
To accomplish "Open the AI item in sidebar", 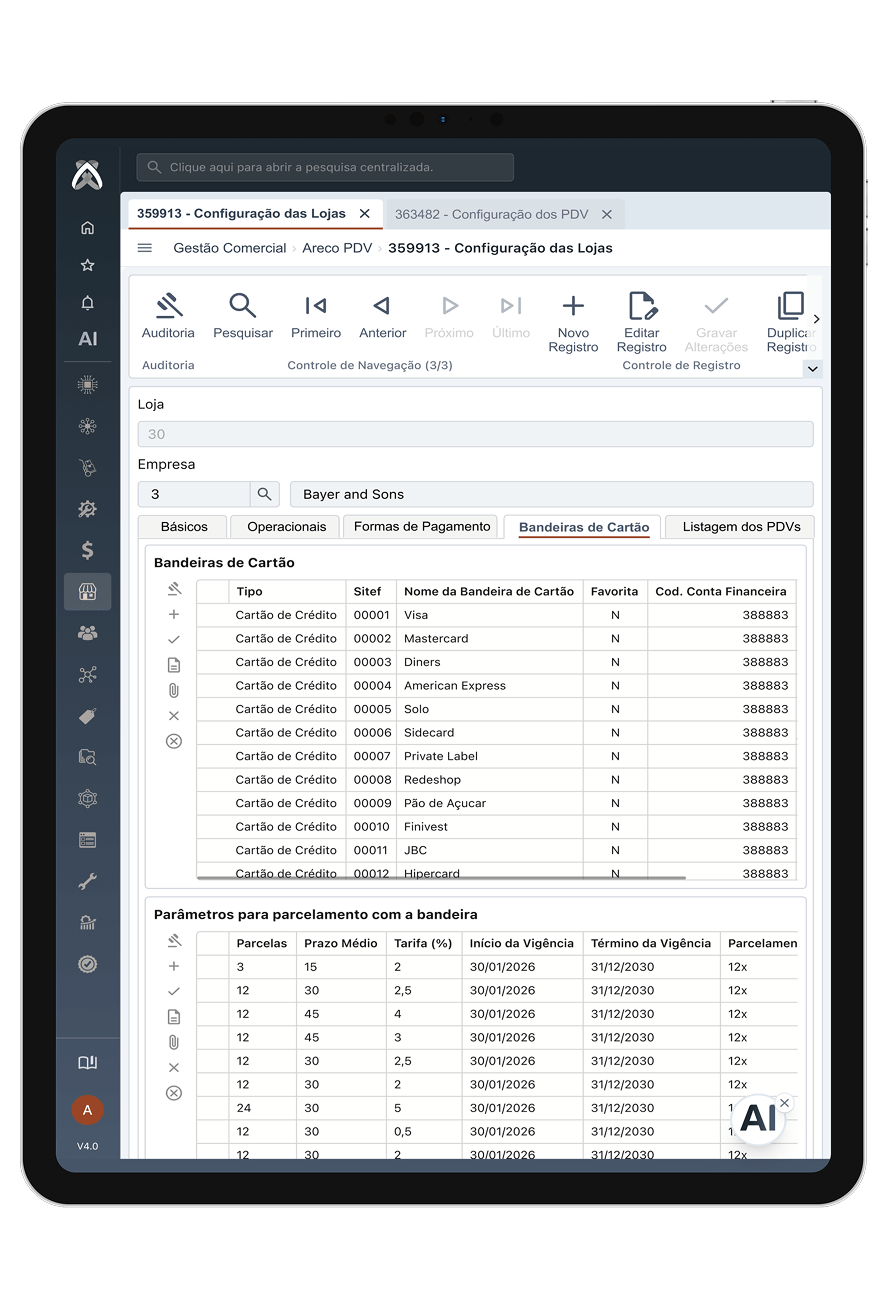I will (x=87, y=339).
